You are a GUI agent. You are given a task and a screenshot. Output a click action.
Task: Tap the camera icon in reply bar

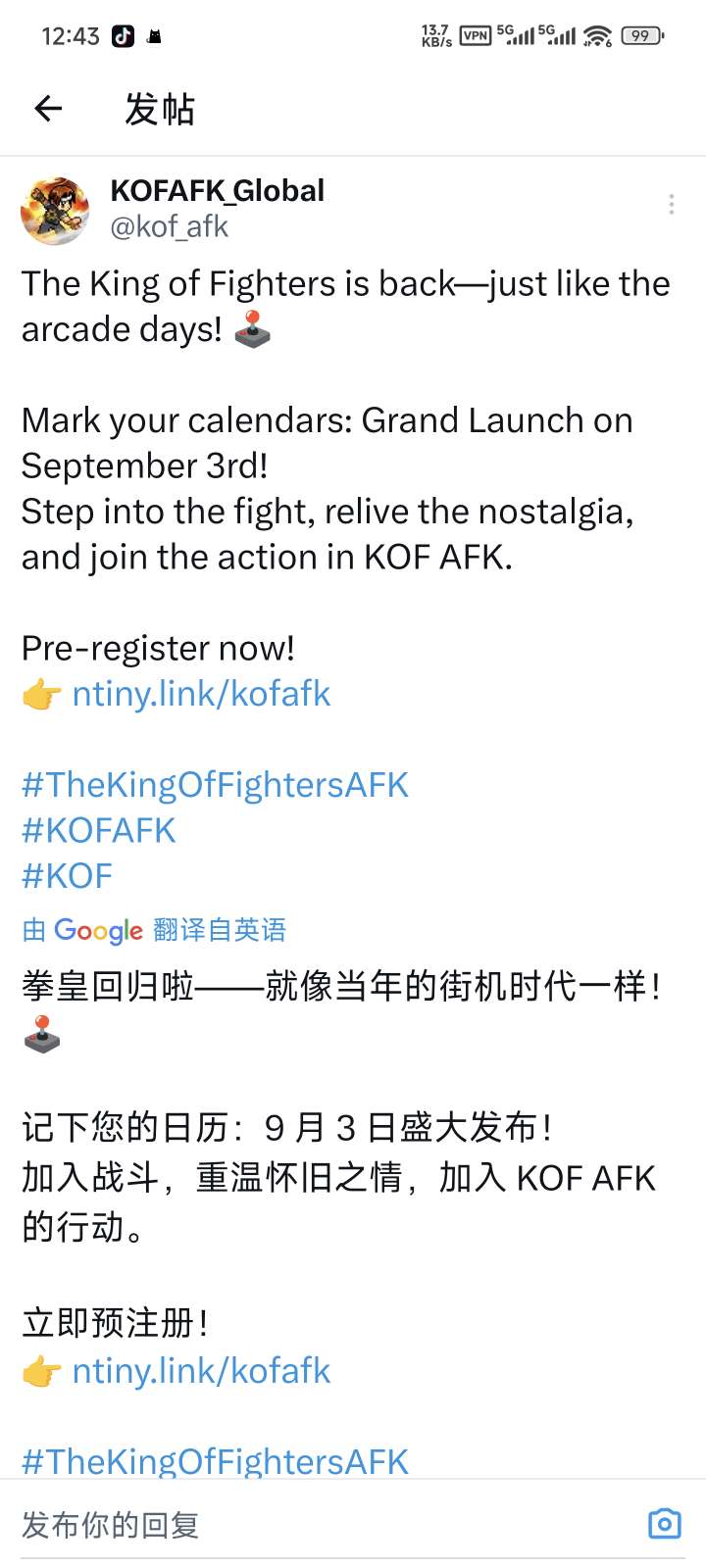(664, 1524)
